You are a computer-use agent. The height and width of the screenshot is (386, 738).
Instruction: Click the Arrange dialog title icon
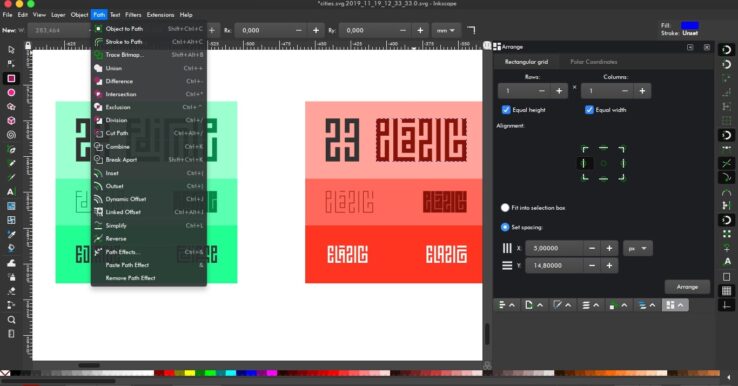(x=497, y=47)
